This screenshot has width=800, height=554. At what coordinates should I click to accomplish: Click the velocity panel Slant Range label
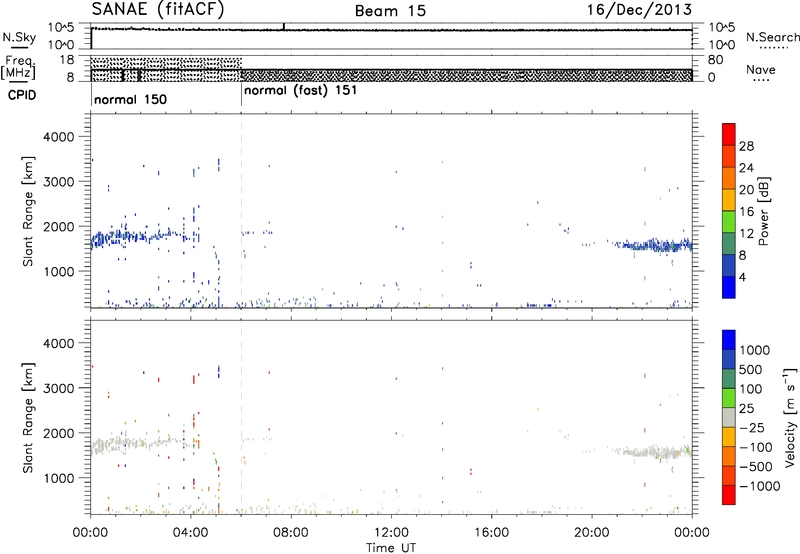[x=28, y=417]
